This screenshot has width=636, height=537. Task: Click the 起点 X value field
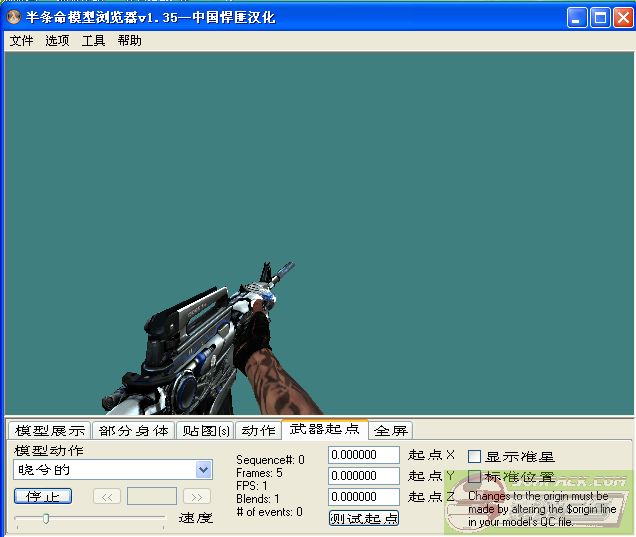[364, 455]
